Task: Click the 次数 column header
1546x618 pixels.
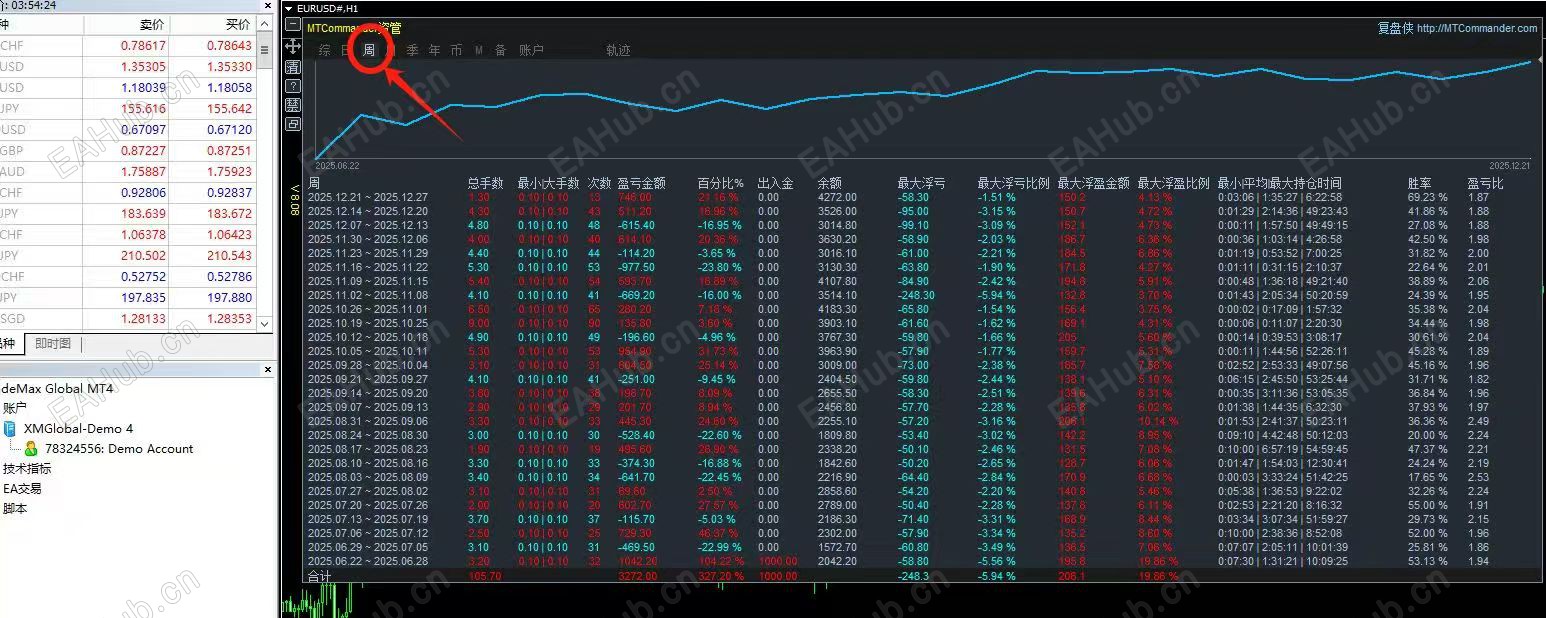Action: (599, 184)
